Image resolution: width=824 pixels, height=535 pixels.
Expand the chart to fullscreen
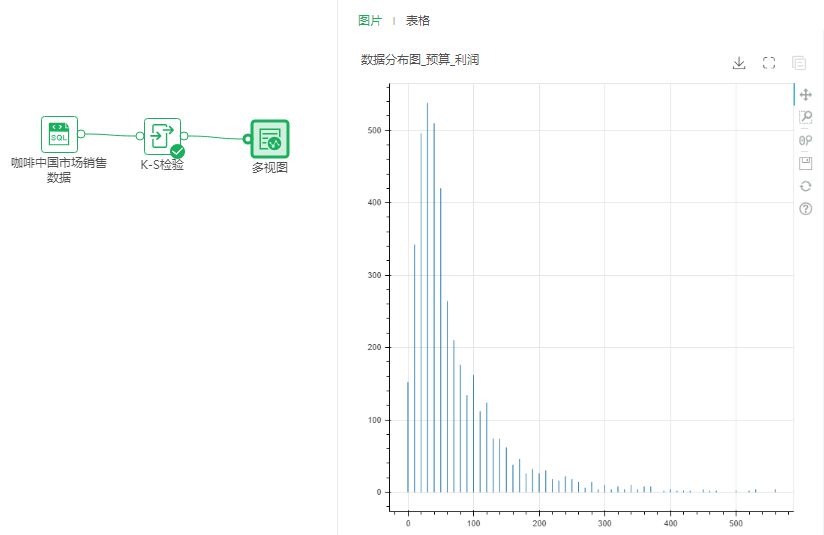click(x=769, y=63)
